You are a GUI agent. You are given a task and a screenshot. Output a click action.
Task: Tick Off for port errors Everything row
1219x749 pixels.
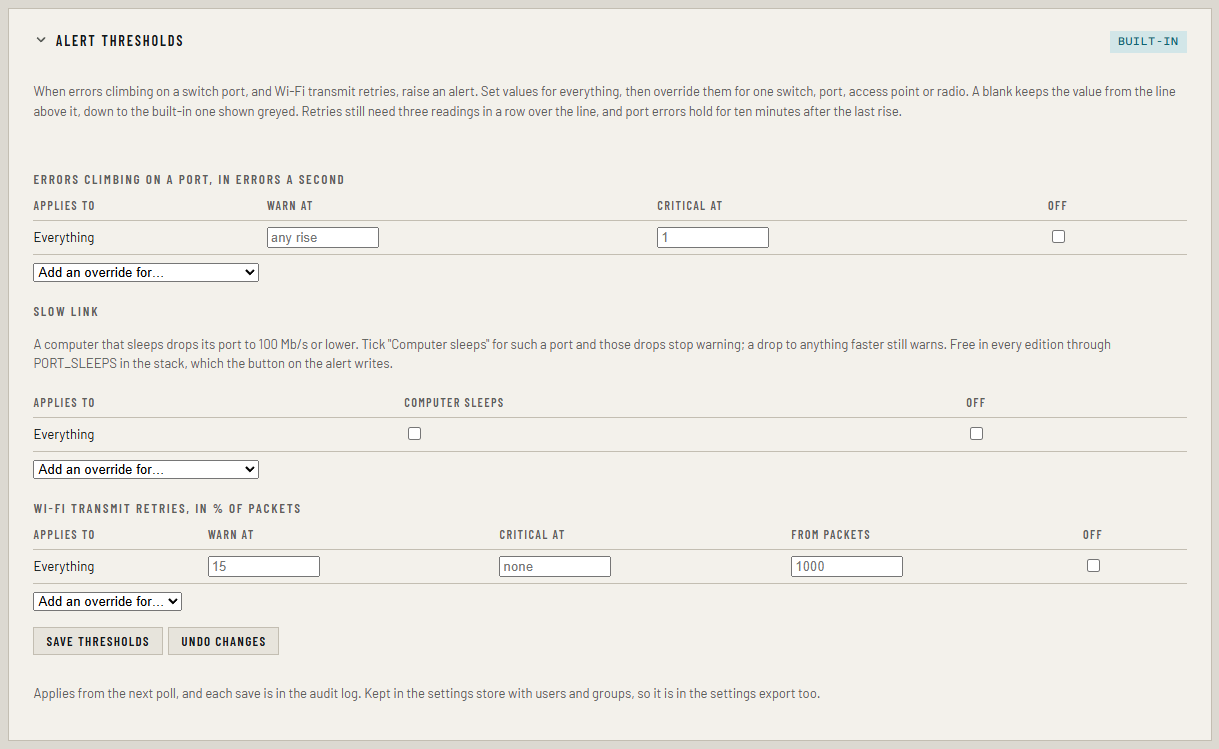(1058, 237)
